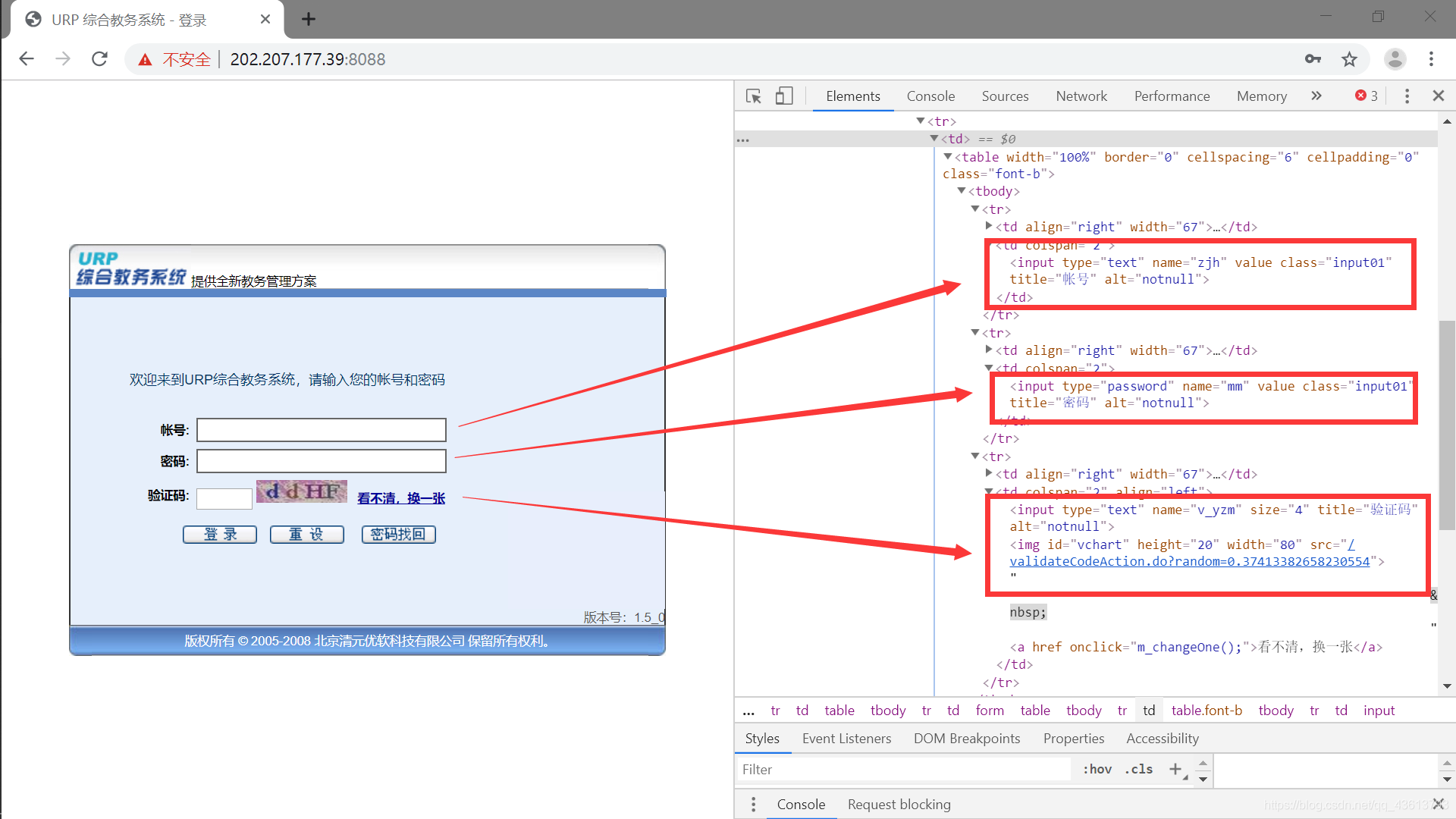The image size is (1456, 819).
Task: Select form in the DOM breadcrumb
Action: 990,711
